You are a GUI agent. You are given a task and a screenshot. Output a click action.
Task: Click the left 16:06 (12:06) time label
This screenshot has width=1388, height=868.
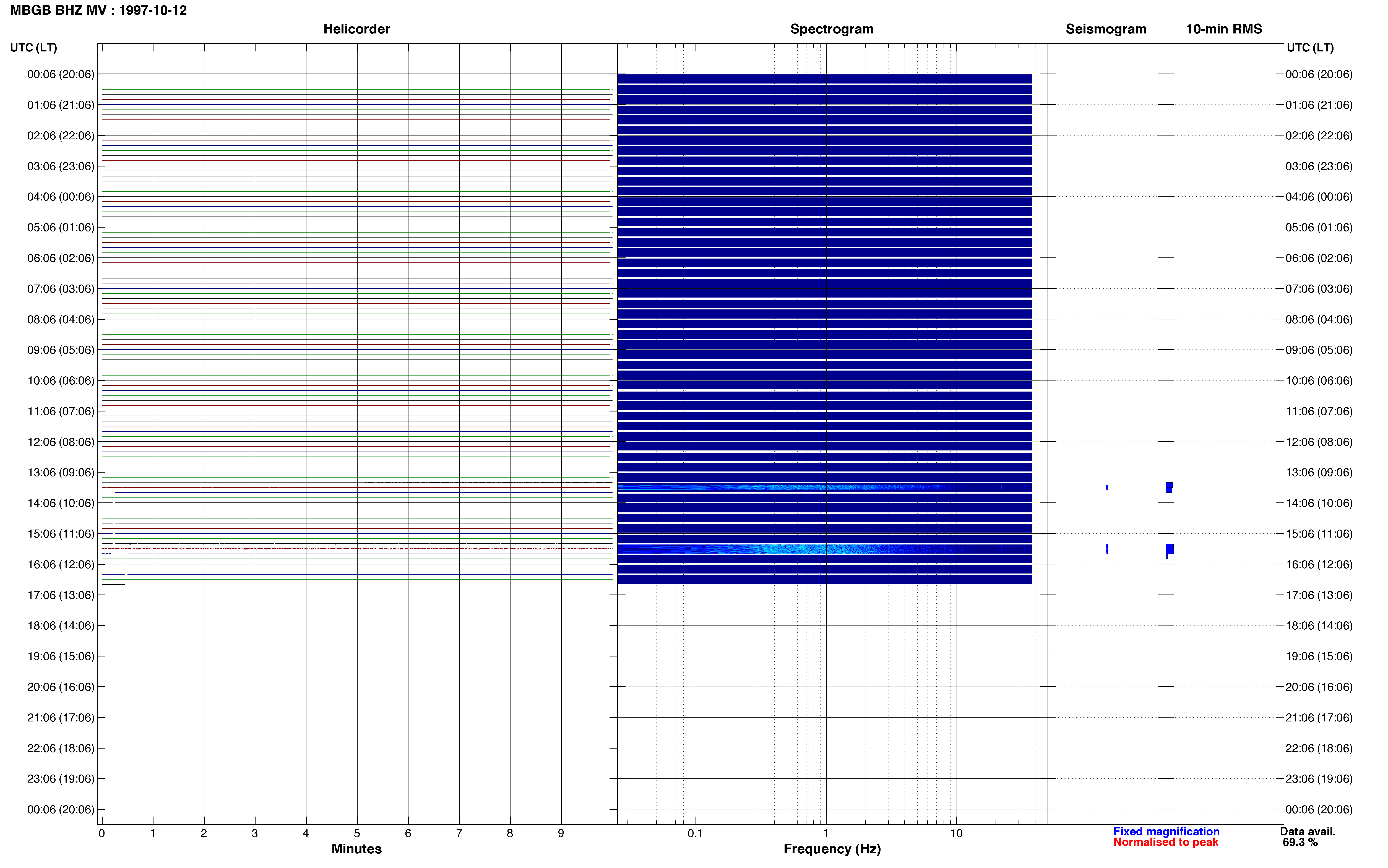tap(60, 564)
